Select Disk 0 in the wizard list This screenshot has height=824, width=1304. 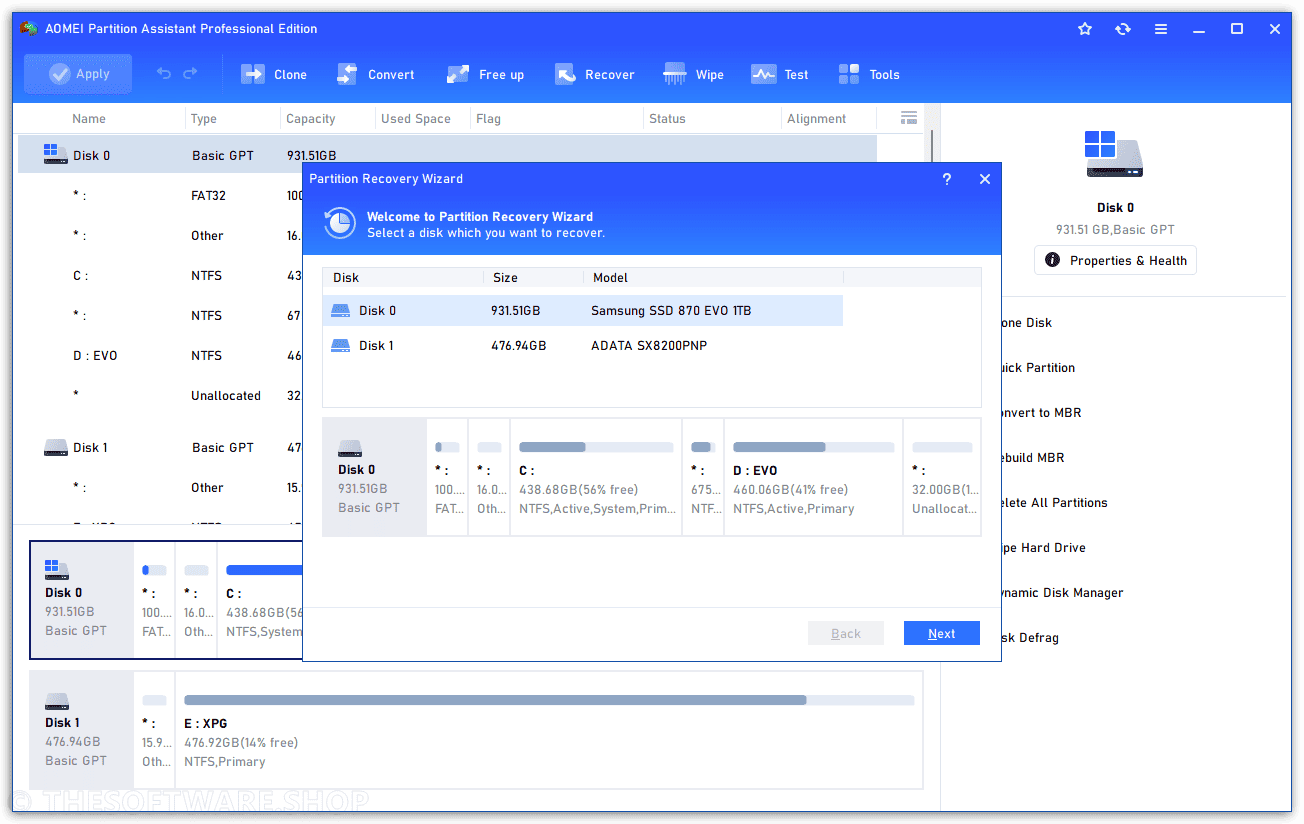(583, 311)
